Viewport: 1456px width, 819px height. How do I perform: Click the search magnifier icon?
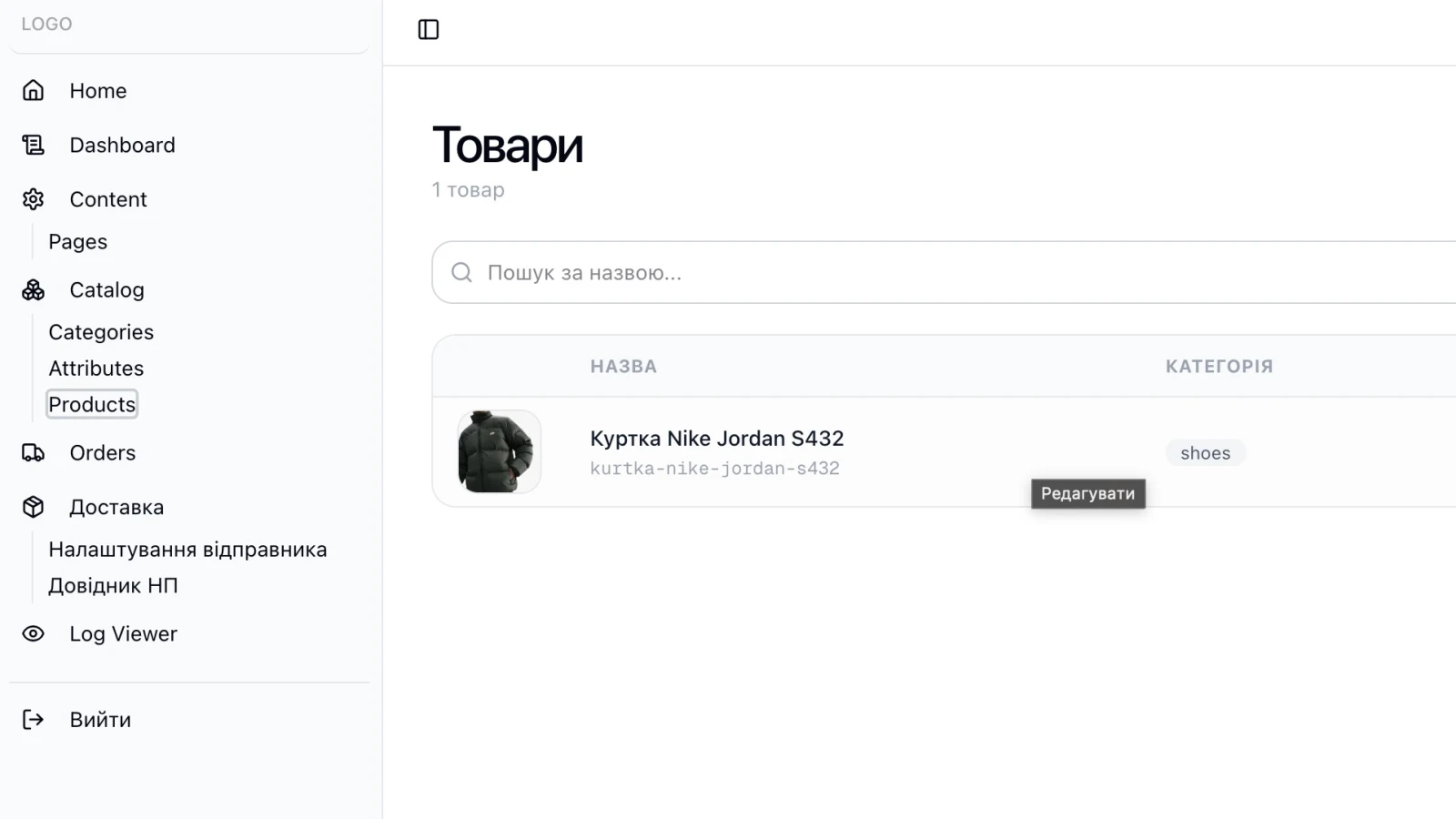pos(461,272)
